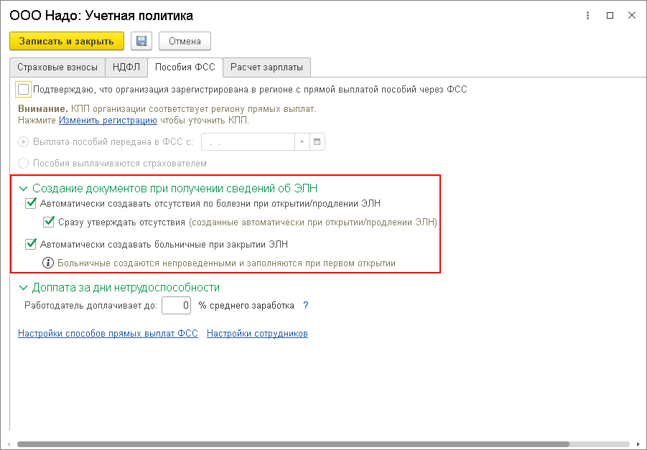The height and width of the screenshot is (450, 647).
Task: Toggle Сразу утверждать отсутствия checkbox
Action: click(x=49, y=222)
